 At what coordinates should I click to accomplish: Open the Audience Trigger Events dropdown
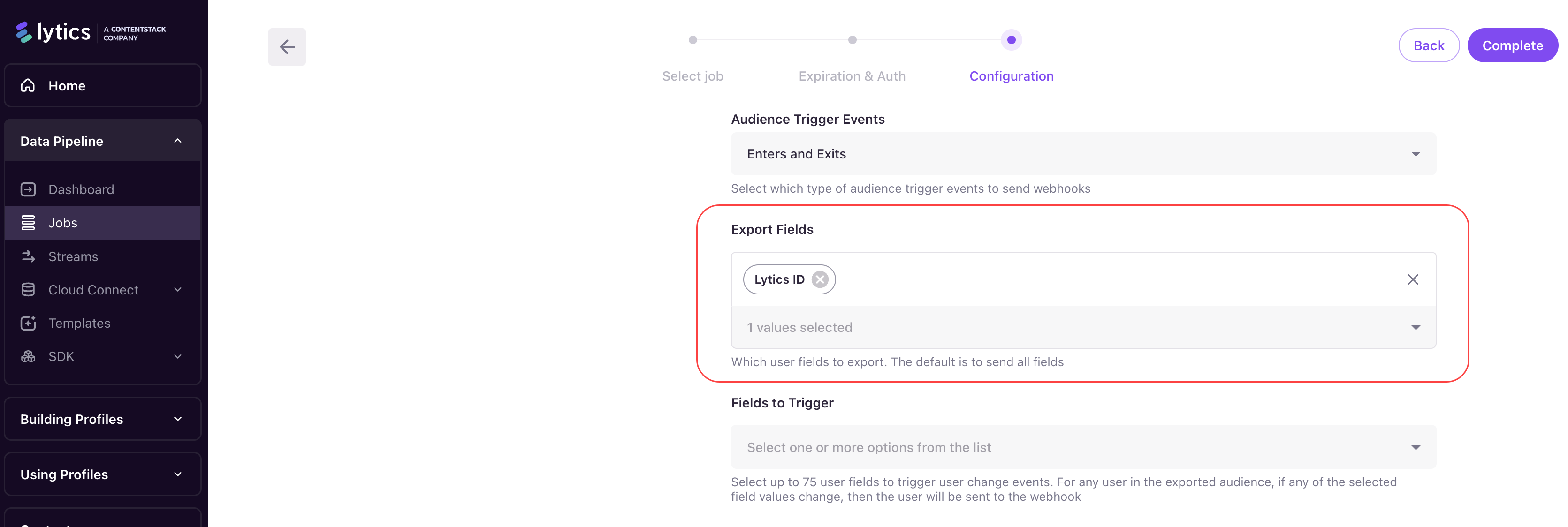[x=1083, y=154]
